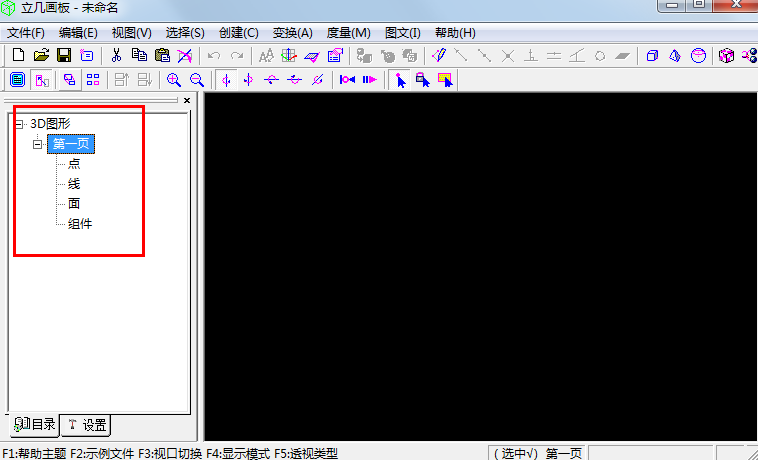Viewport: 758px width, 460px height.
Task: Click the Delete crossed-out icon
Action: (184, 56)
